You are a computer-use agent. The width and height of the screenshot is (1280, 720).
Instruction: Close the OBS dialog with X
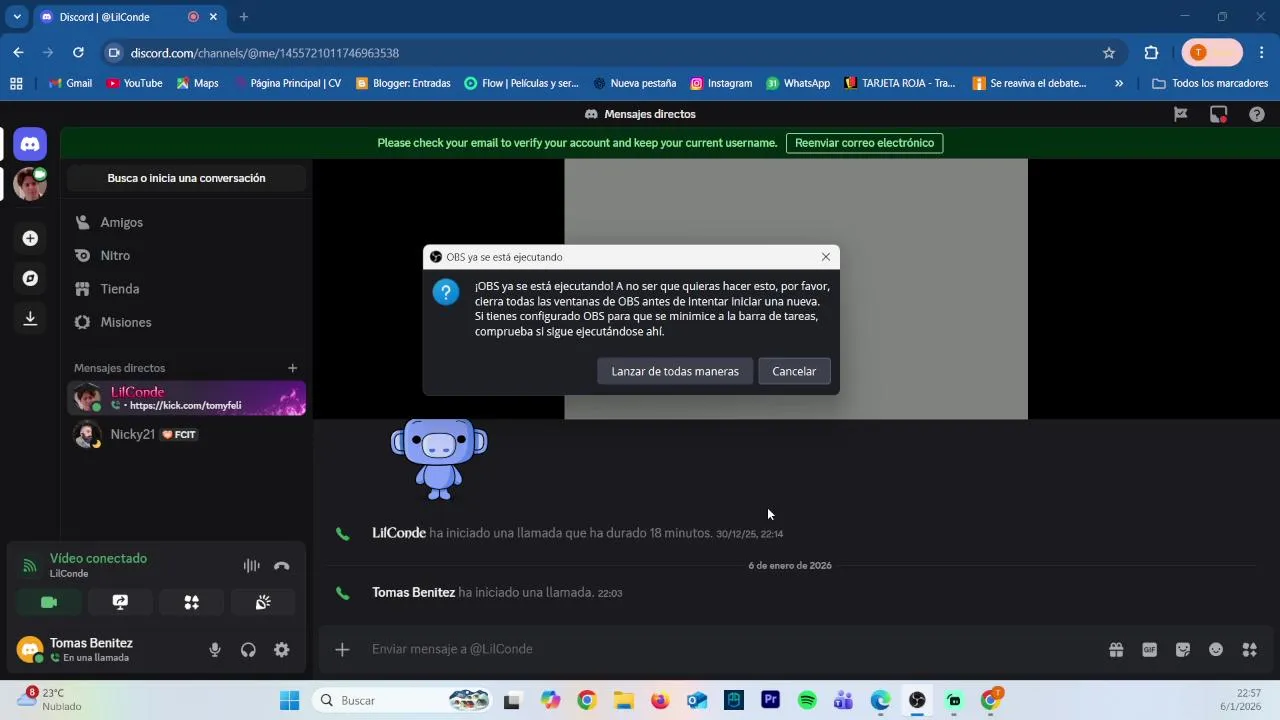(826, 257)
